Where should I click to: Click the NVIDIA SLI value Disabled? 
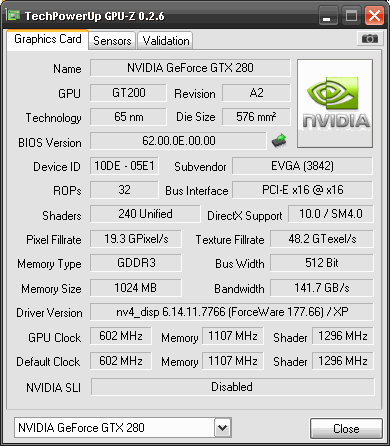coord(232,387)
